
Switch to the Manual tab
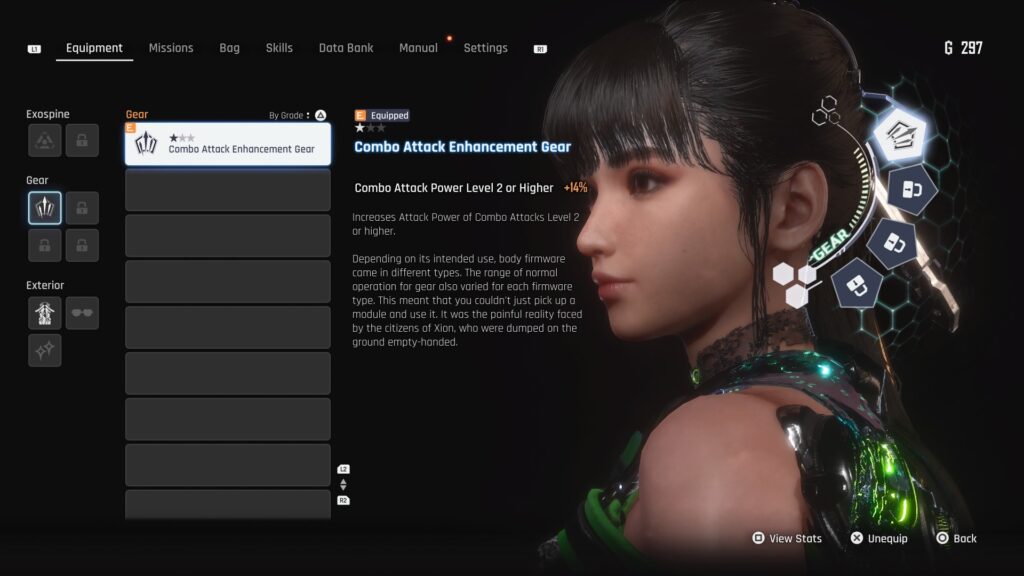tap(418, 48)
